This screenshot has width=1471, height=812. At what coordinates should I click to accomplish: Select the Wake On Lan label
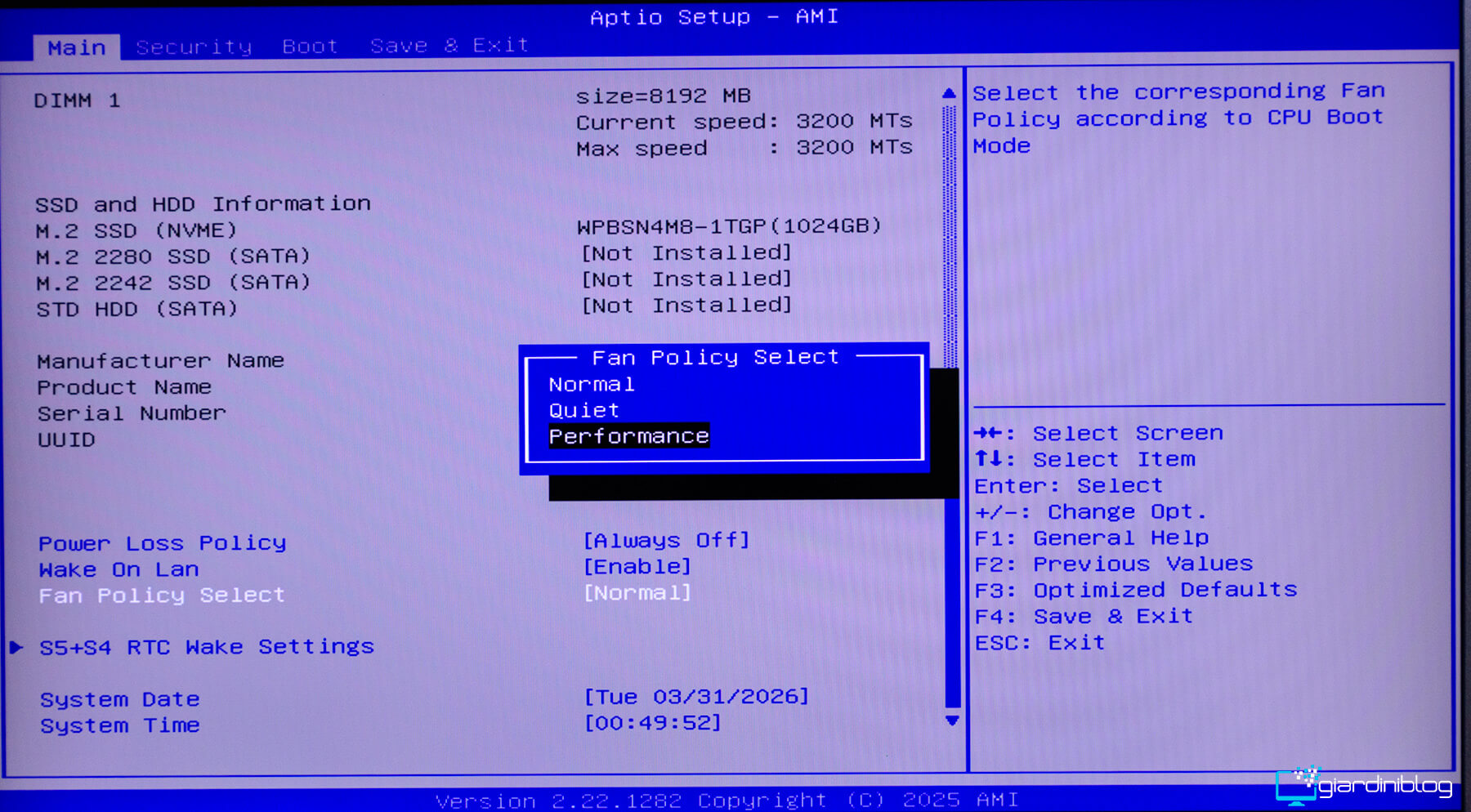pyautogui.click(x=118, y=569)
